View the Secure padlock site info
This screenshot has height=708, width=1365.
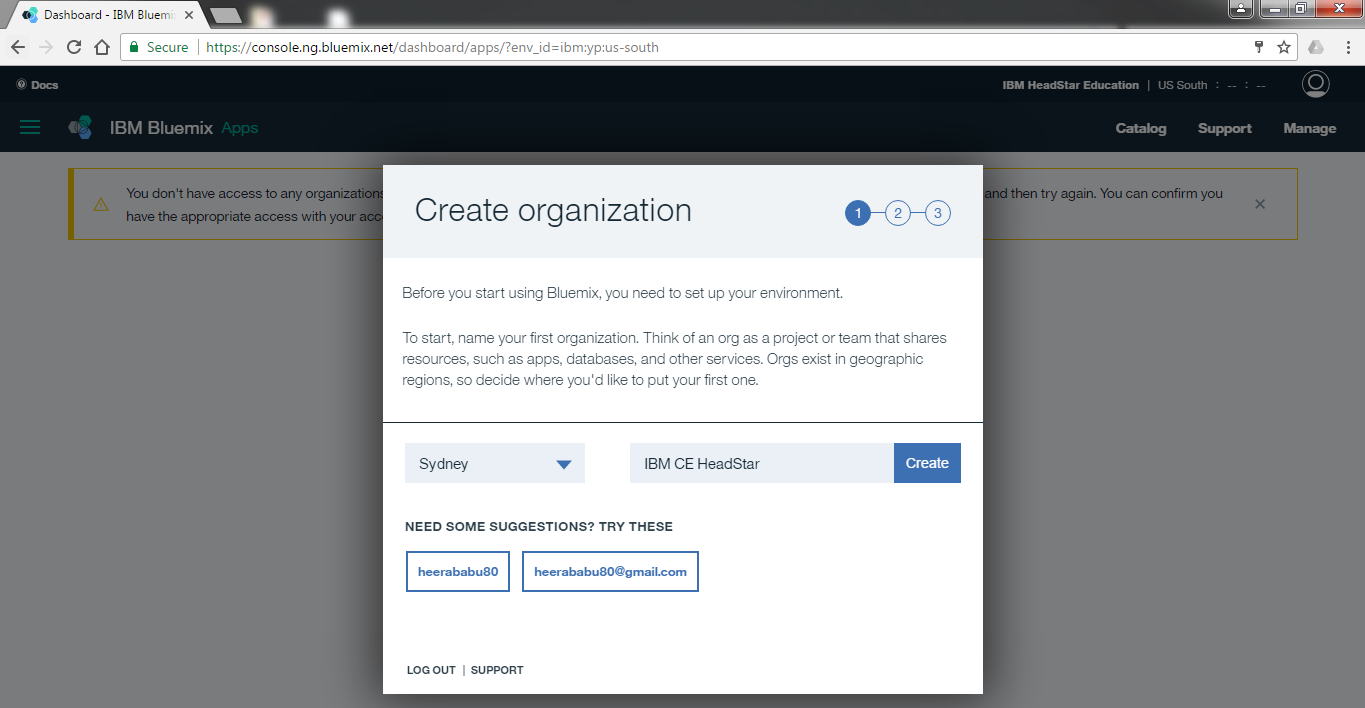[159, 47]
